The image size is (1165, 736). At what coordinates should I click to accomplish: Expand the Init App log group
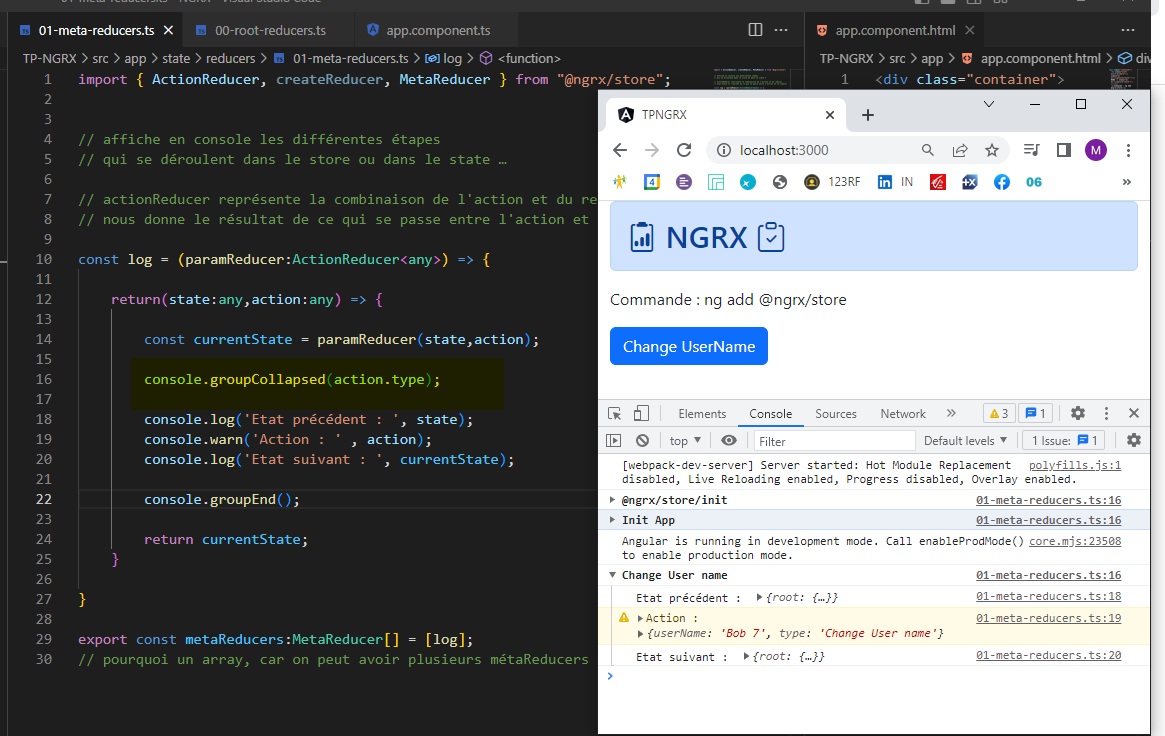[612, 520]
